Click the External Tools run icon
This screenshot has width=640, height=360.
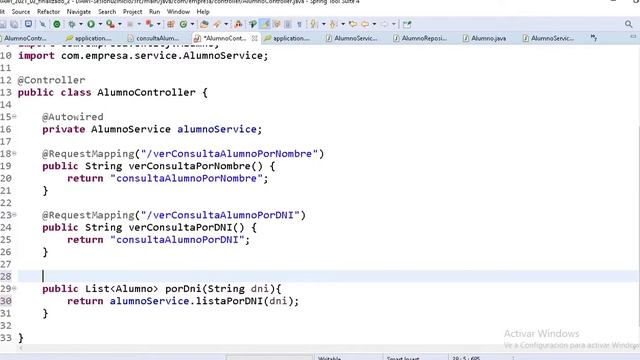point(149,24)
